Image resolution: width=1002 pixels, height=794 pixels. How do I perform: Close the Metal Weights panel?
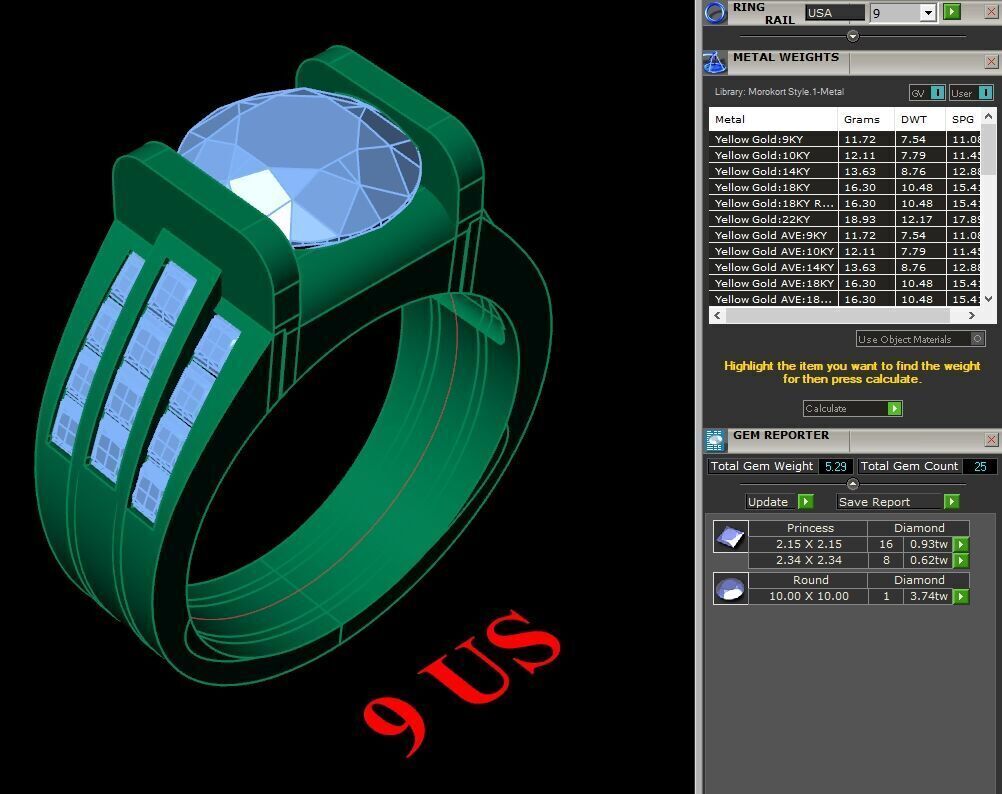coord(991,61)
